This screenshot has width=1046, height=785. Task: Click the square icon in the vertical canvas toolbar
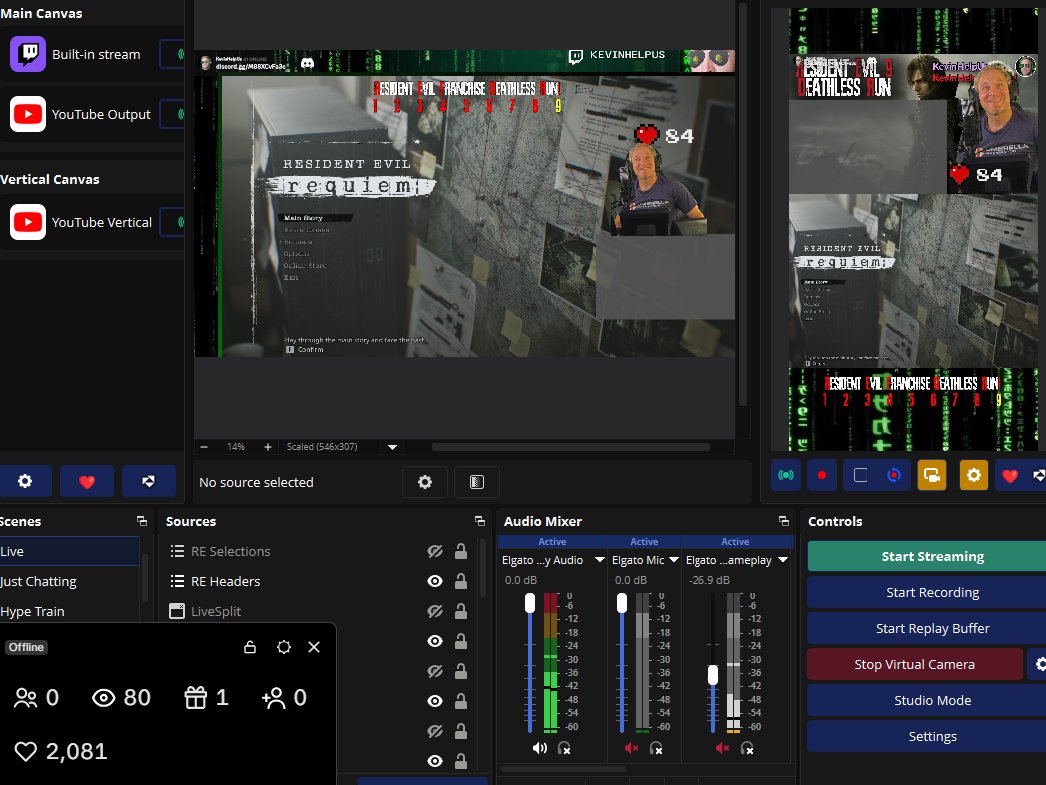pos(861,476)
